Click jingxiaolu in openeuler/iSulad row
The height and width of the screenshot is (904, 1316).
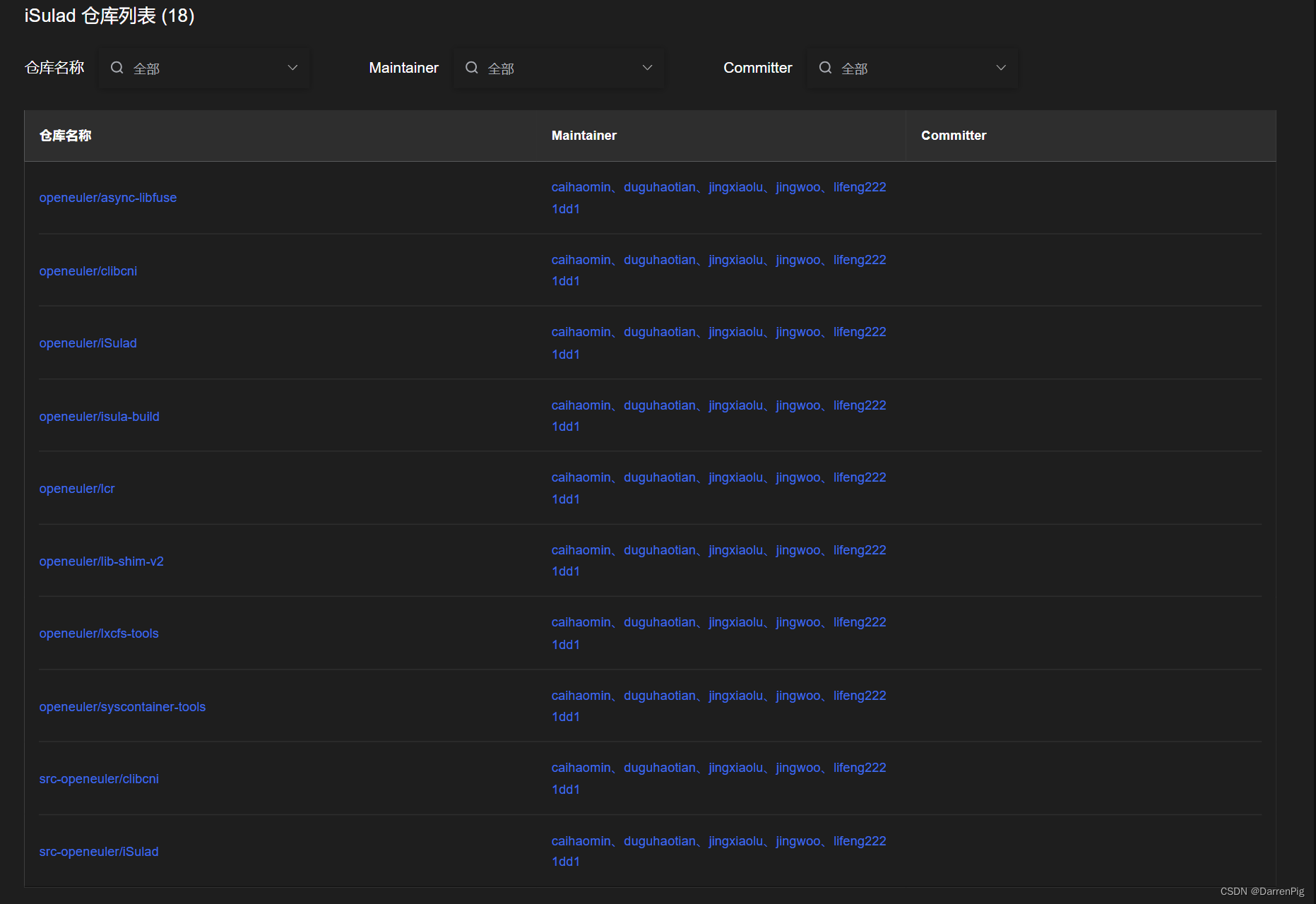(736, 332)
